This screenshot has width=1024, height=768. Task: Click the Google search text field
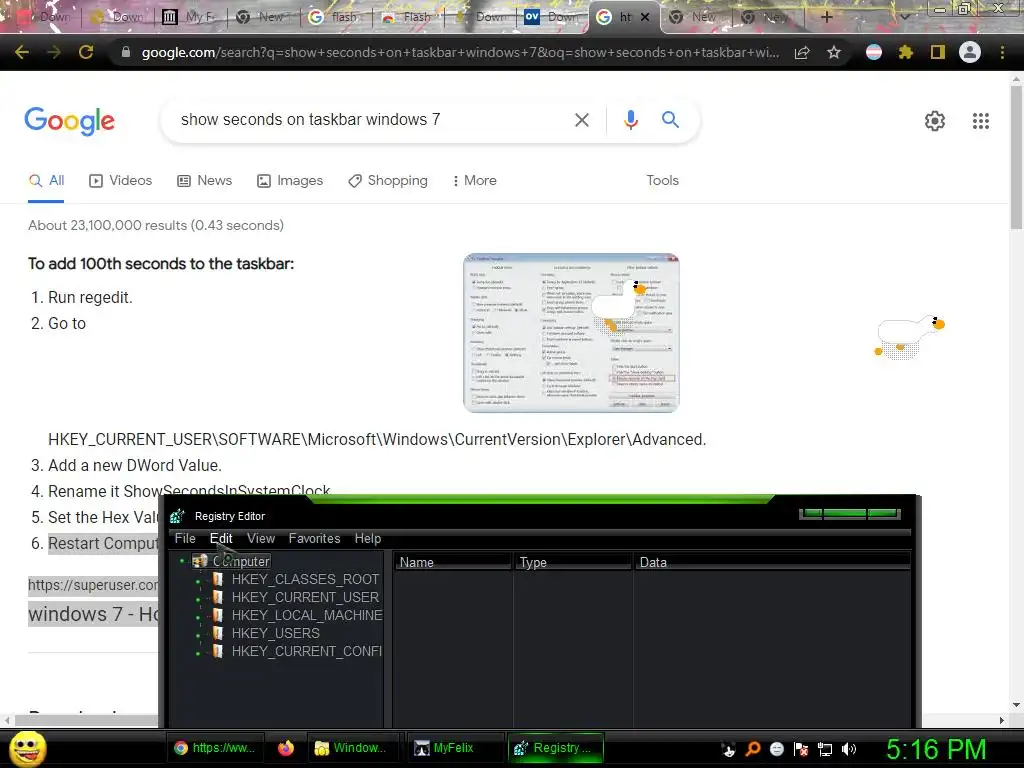click(x=372, y=120)
